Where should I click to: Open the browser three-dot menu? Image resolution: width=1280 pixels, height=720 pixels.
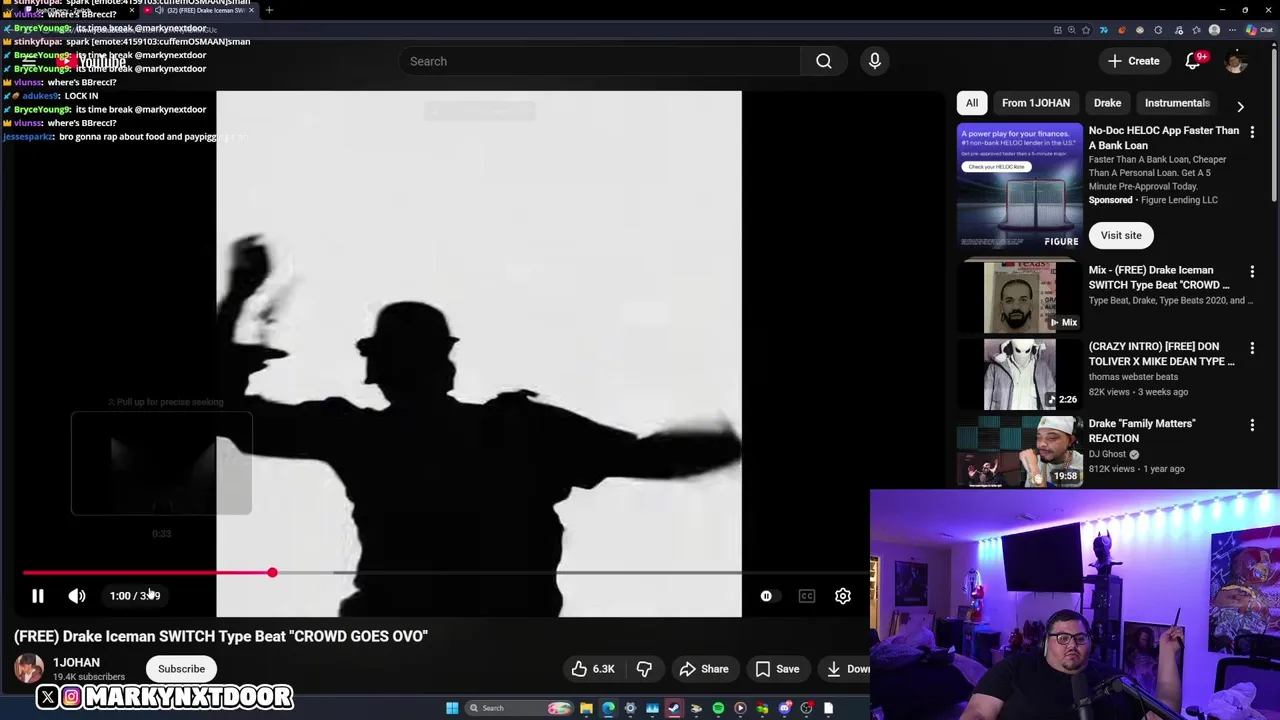[1232, 30]
